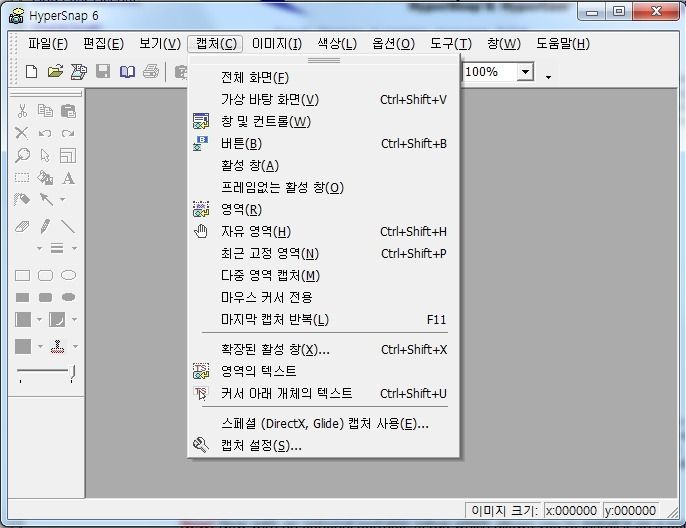Open the 편집(E) menu
The height and width of the screenshot is (528, 686).
point(104,44)
